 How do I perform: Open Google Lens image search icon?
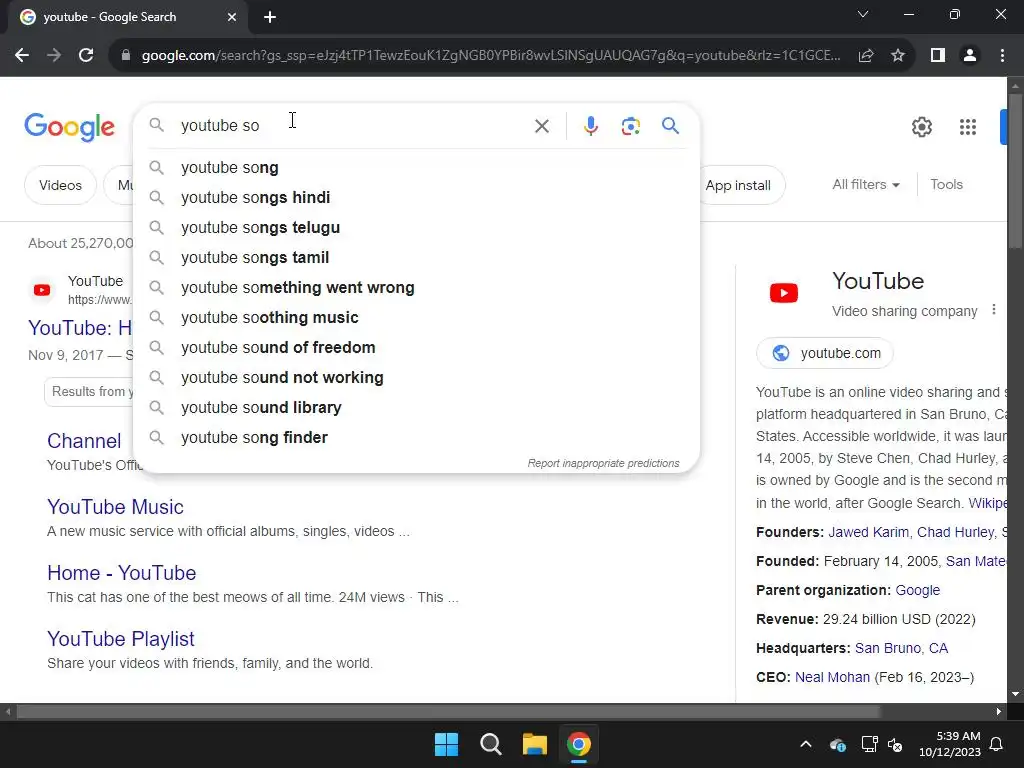click(x=630, y=125)
